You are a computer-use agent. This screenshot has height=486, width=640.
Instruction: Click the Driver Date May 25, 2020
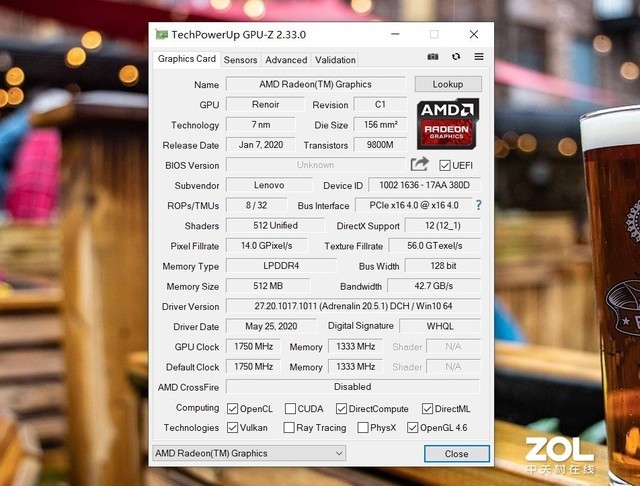coord(271,326)
